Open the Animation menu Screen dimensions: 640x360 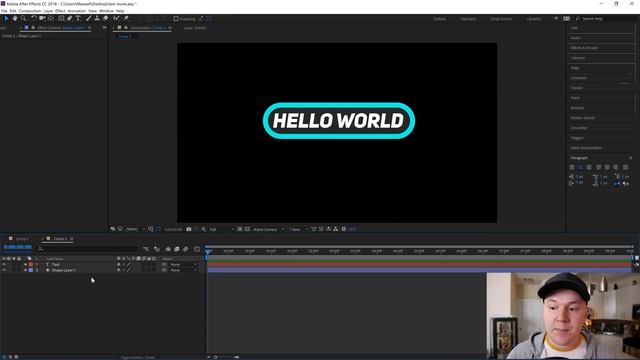[x=77, y=11]
